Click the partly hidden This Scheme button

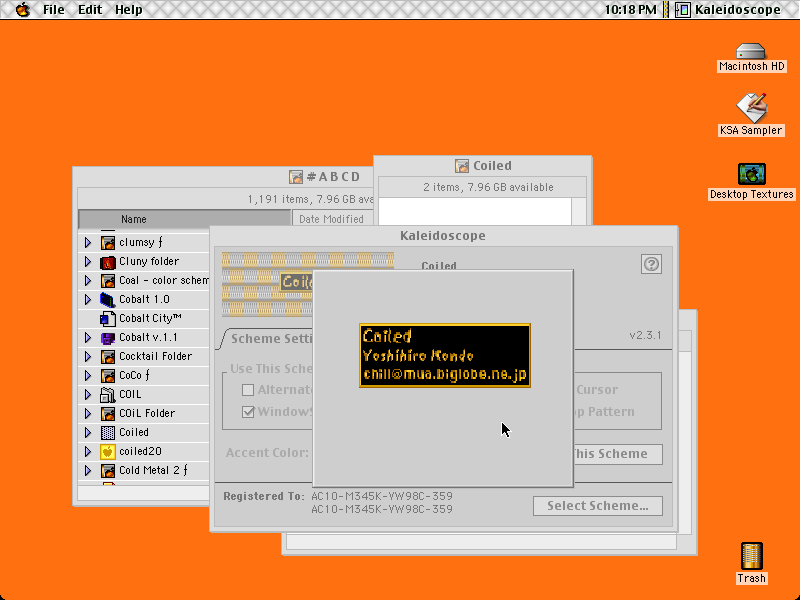pos(618,454)
